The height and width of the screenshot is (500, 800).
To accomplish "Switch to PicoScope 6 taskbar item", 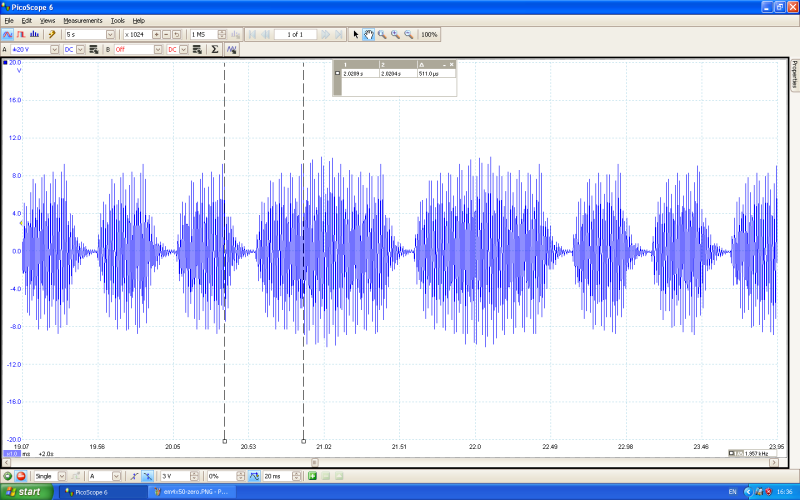I will pos(102,492).
